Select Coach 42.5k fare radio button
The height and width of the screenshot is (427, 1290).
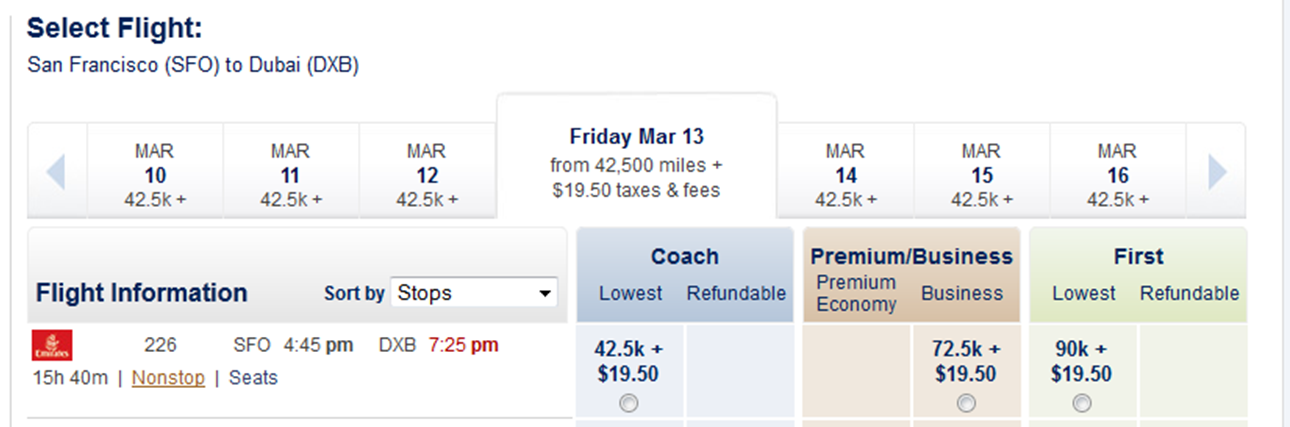click(x=629, y=403)
